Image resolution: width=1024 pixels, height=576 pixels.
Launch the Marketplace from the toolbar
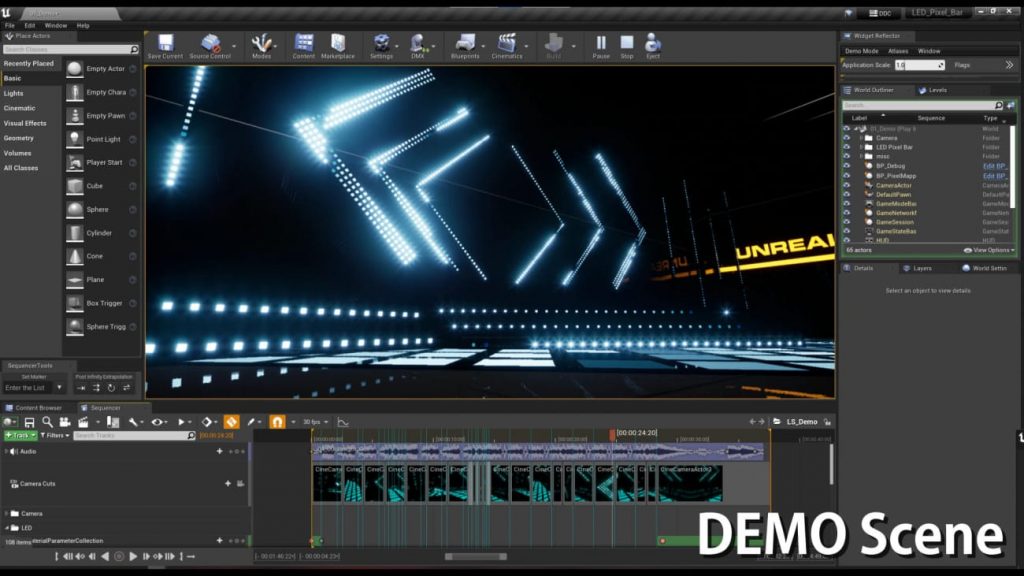[338, 43]
